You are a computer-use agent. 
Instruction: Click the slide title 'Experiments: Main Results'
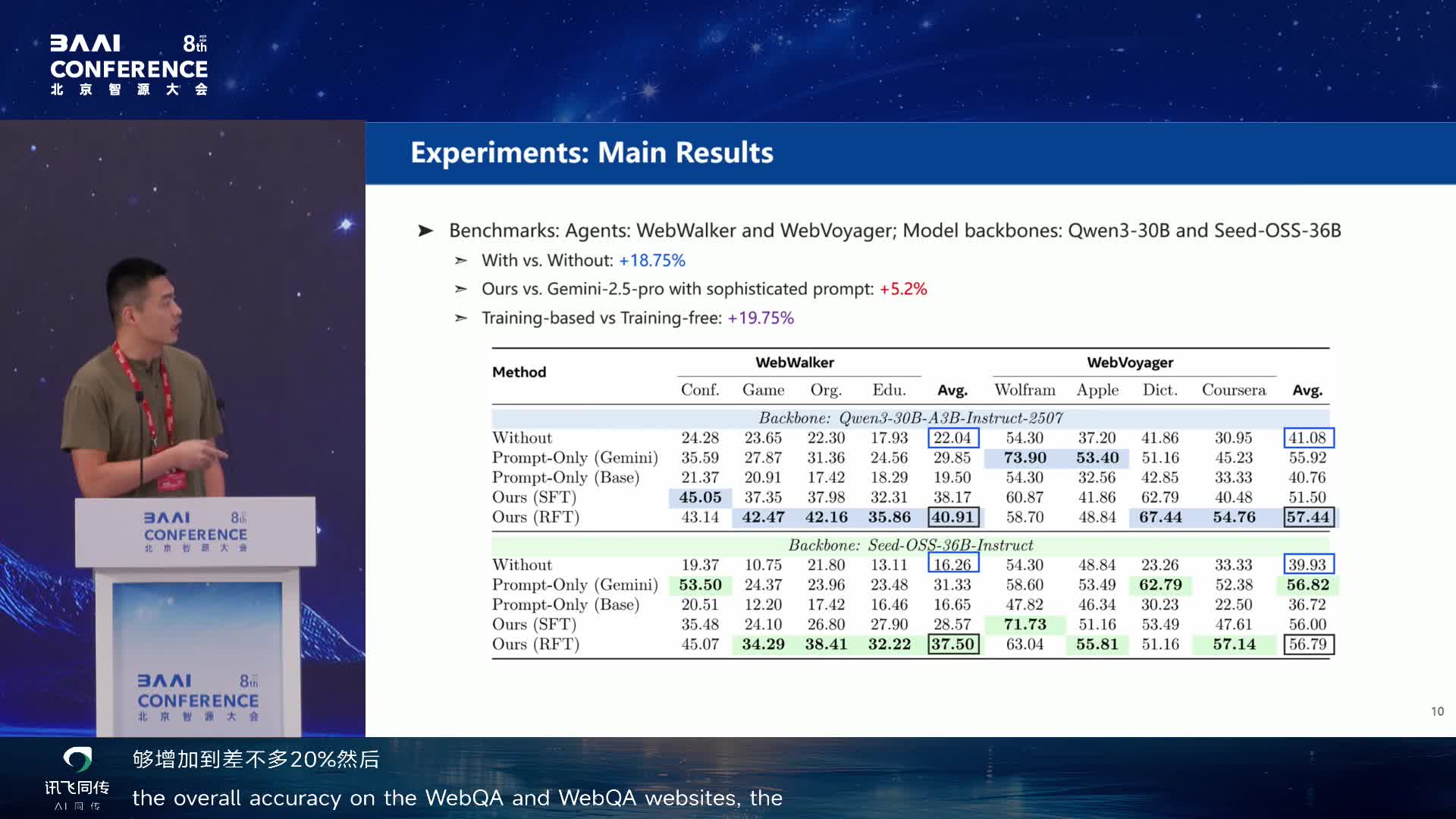tap(591, 152)
